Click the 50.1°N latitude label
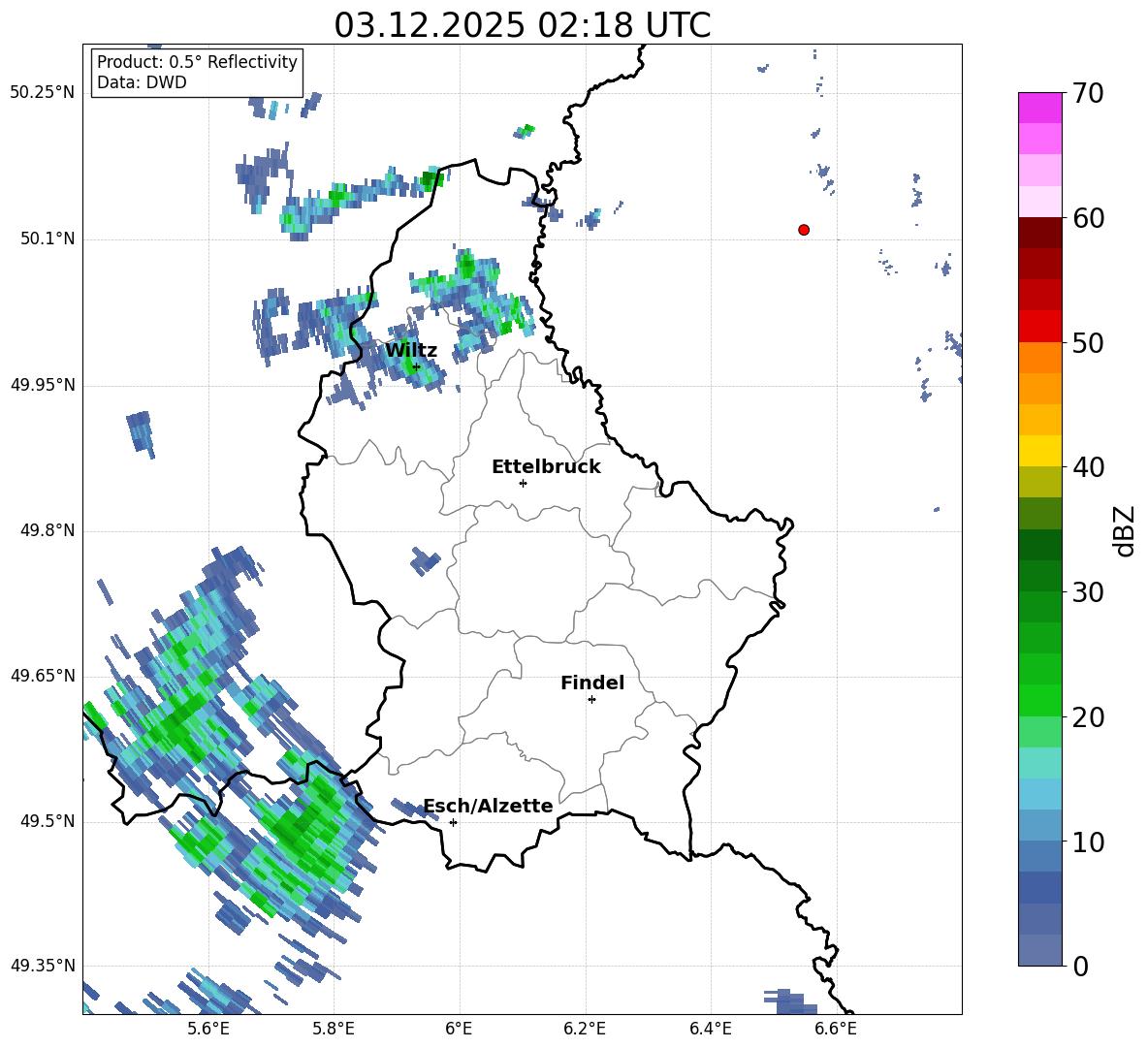1148x1048 pixels. click(48, 239)
